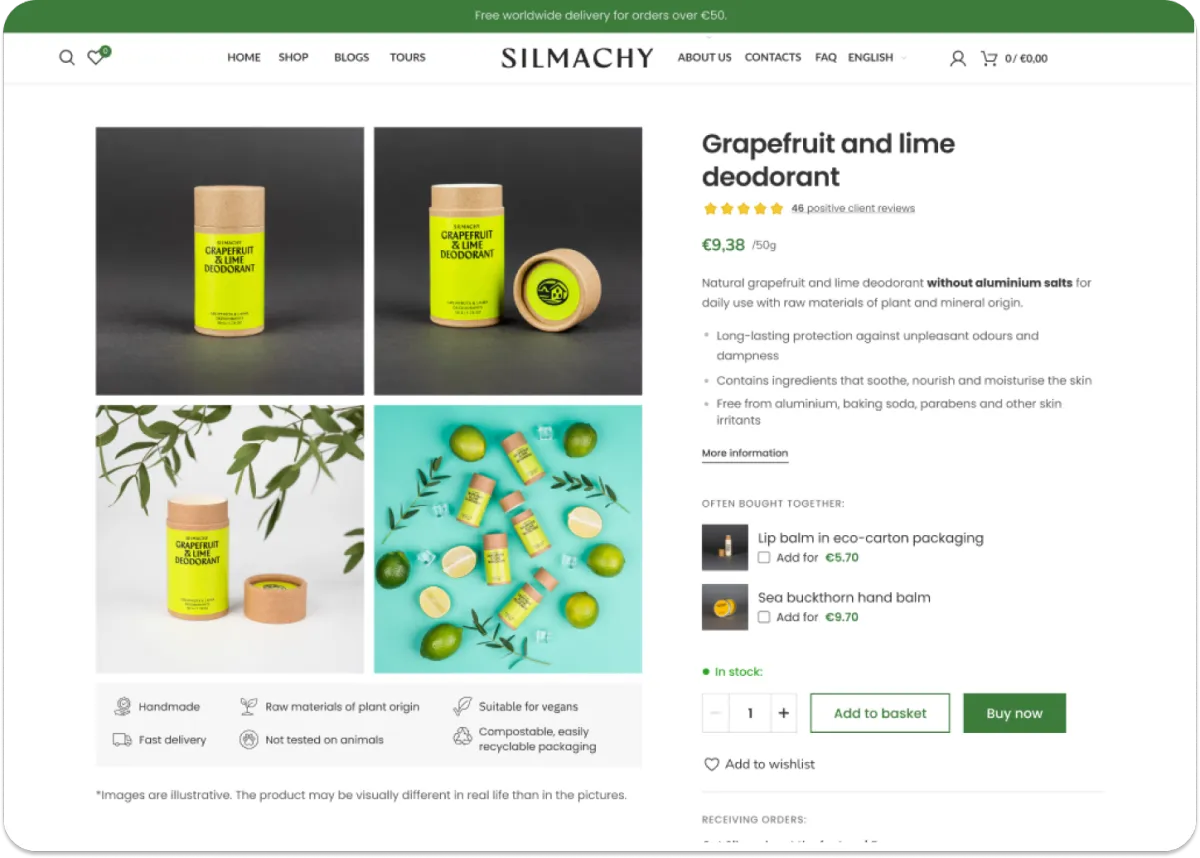Screen dimensions: 1200x858
Task: Click the heart next to Add to wishlist
Action: click(712, 764)
